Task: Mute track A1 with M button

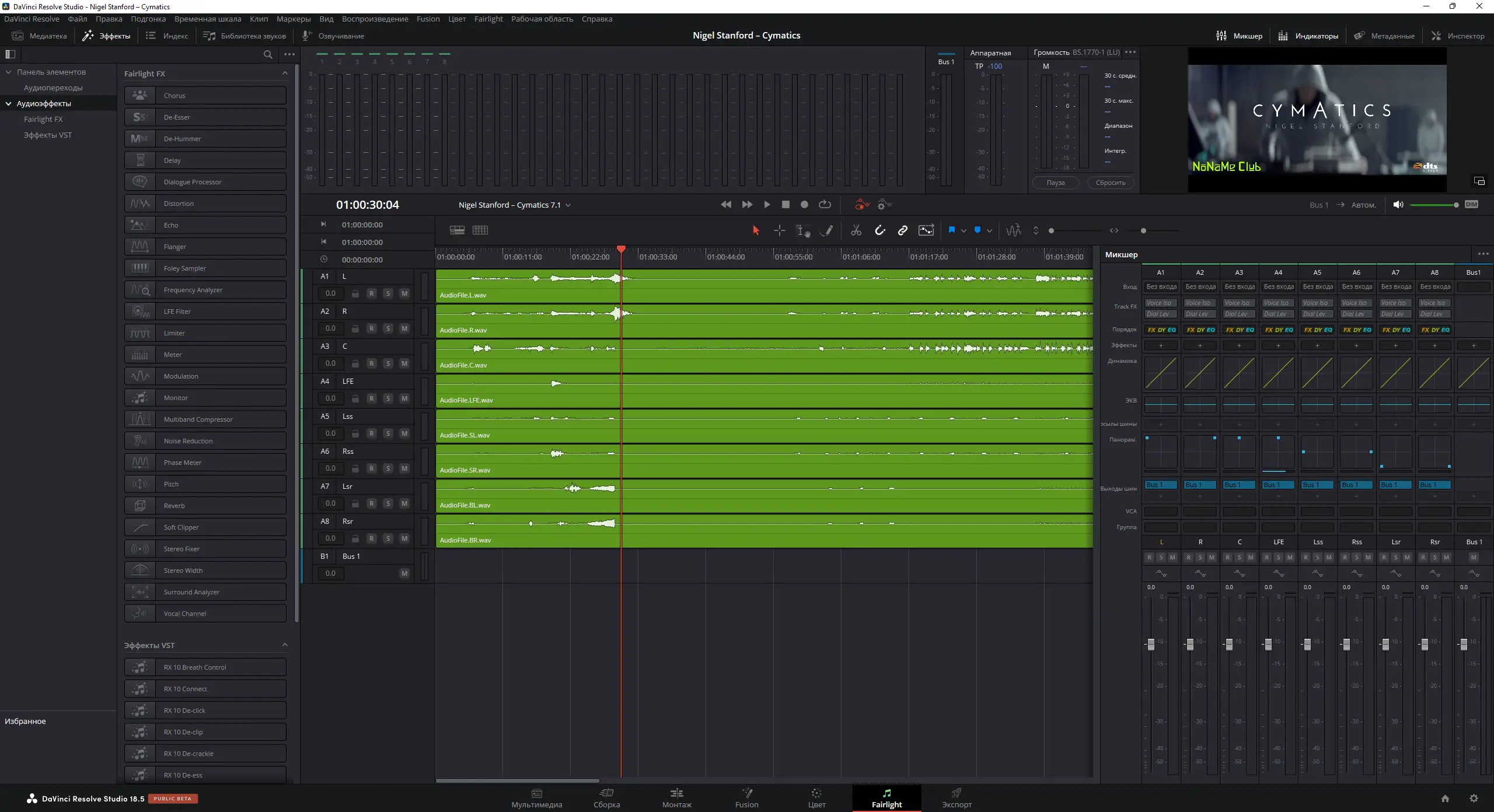Action: pos(404,293)
